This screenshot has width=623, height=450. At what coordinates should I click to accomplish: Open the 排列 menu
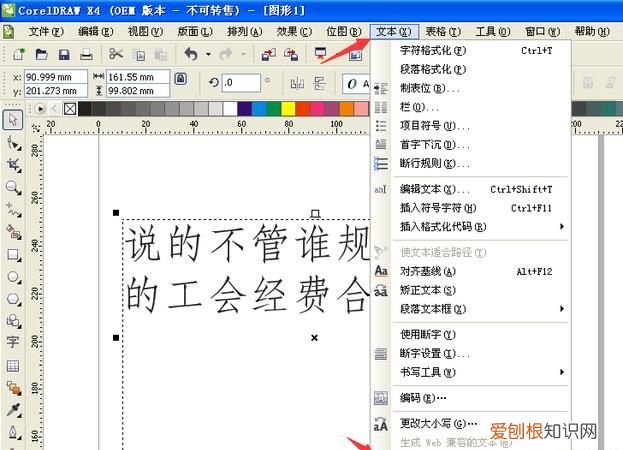click(x=244, y=31)
